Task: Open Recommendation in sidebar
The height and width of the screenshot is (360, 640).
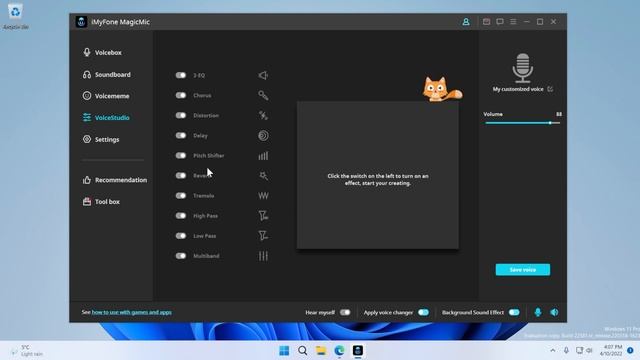Action: tap(114, 180)
